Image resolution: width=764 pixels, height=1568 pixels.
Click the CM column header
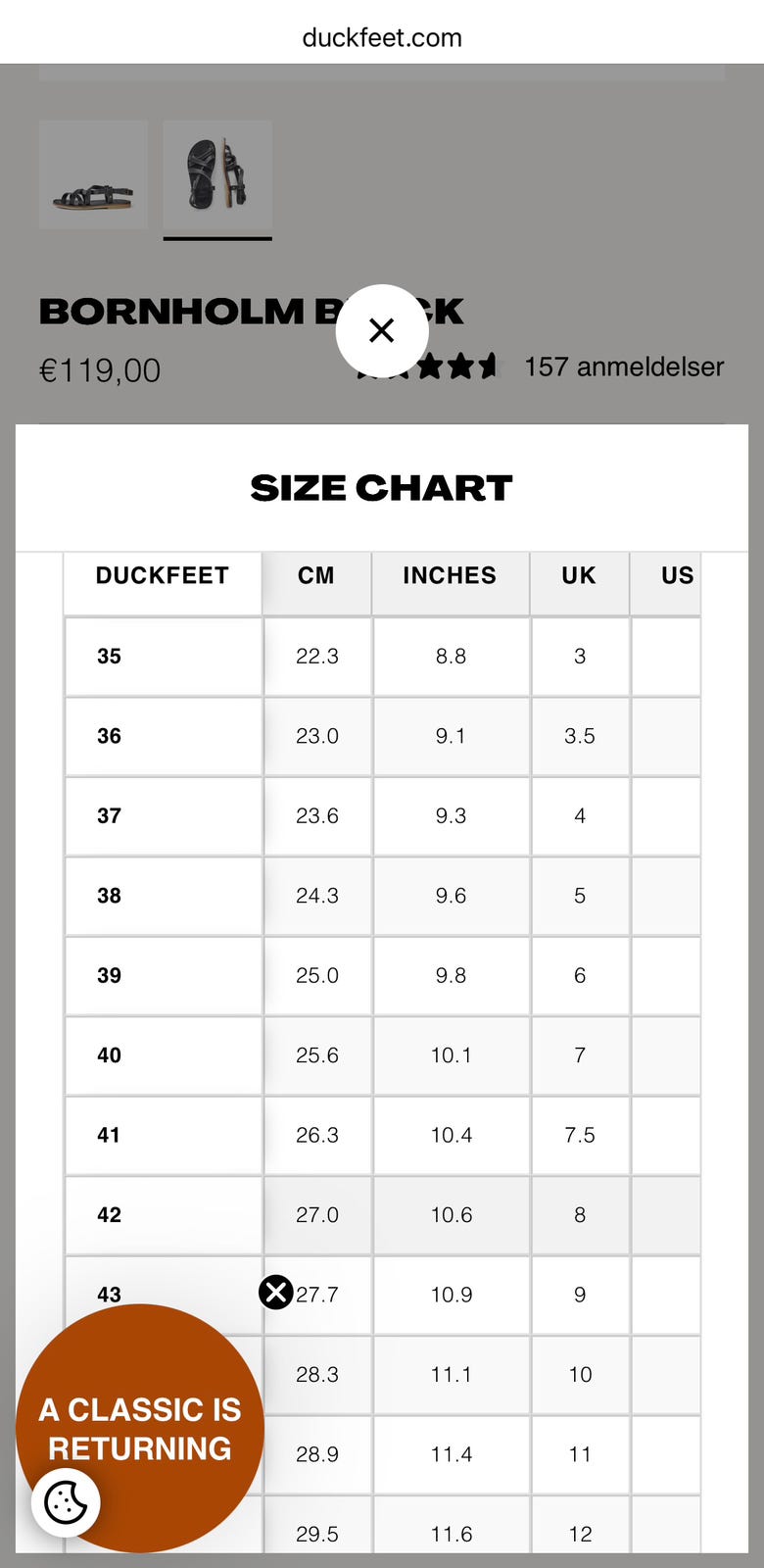pyautogui.click(x=316, y=575)
